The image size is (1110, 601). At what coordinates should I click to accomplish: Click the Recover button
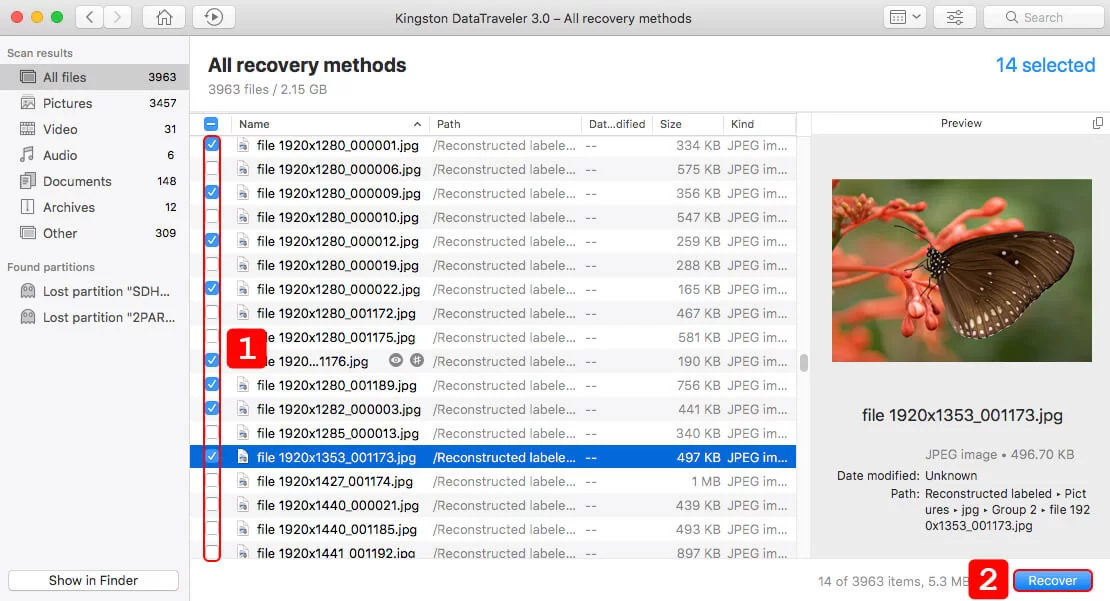(1052, 580)
